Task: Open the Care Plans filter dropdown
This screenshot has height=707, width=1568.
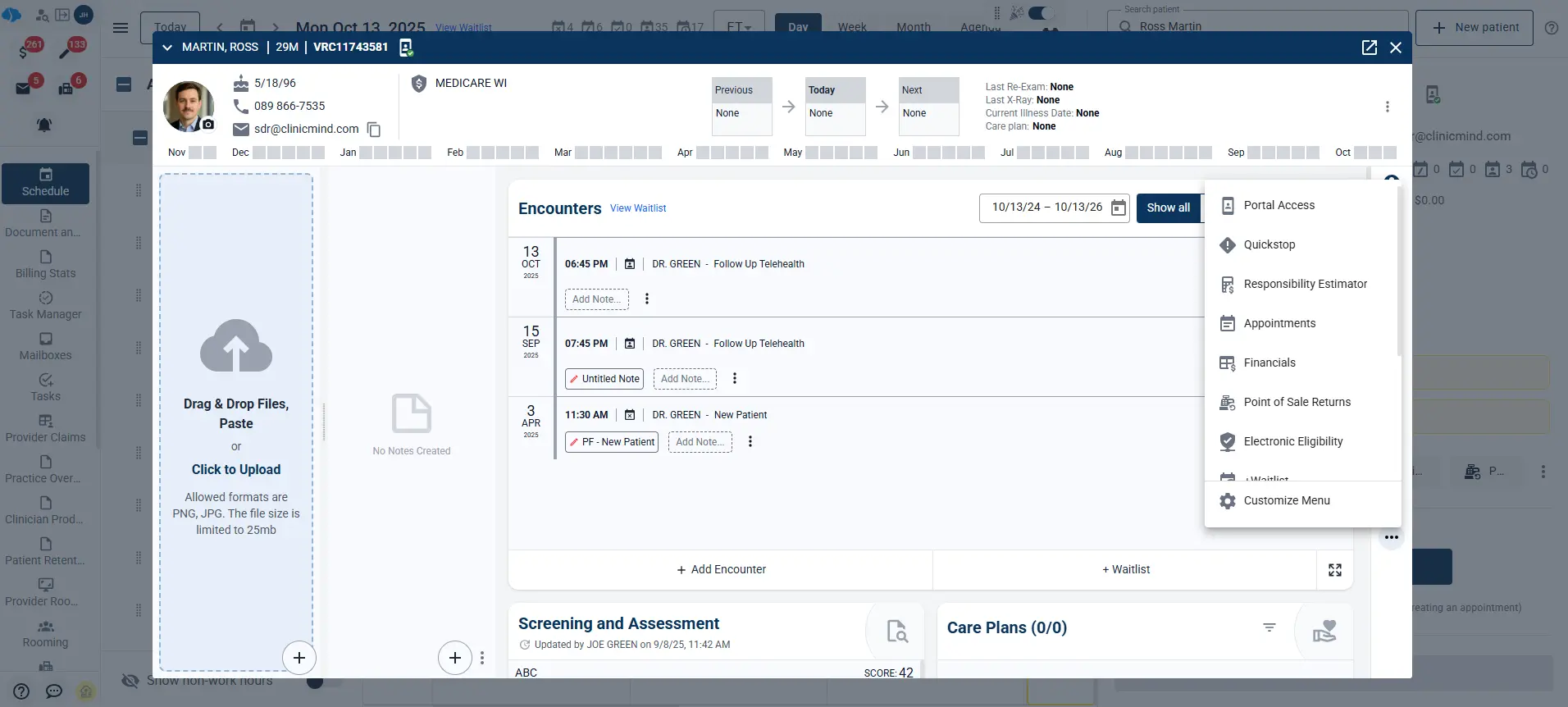Action: [x=1269, y=627]
